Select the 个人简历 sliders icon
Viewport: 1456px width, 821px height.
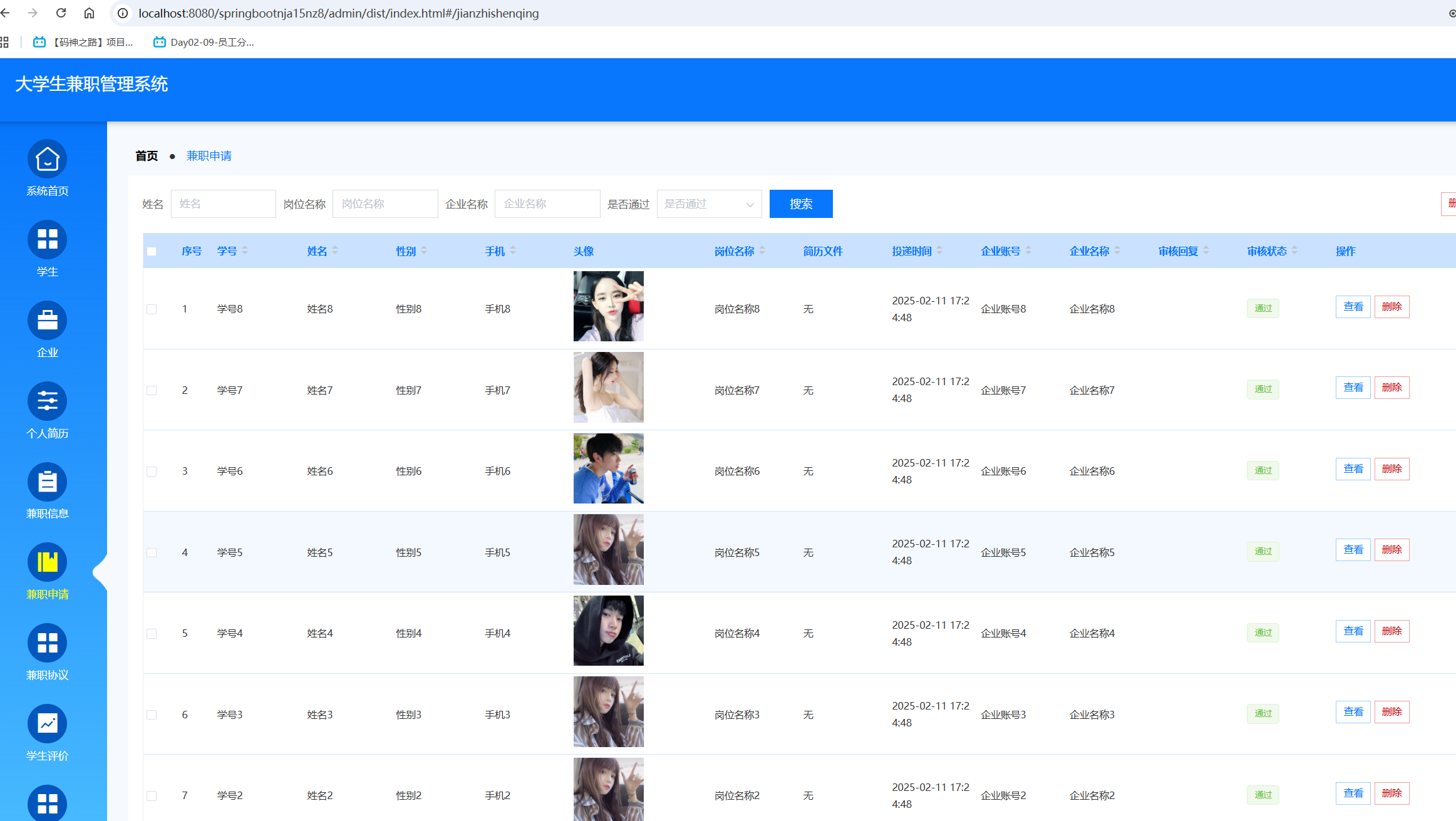pyautogui.click(x=47, y=401)
